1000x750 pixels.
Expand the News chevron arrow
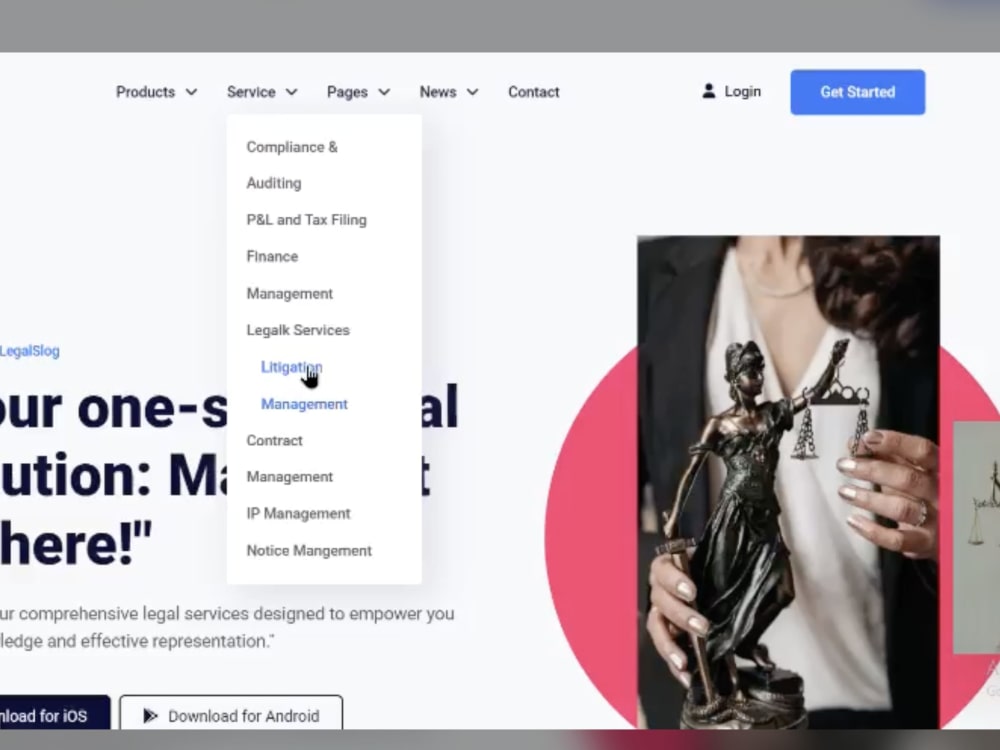[473, 92]
